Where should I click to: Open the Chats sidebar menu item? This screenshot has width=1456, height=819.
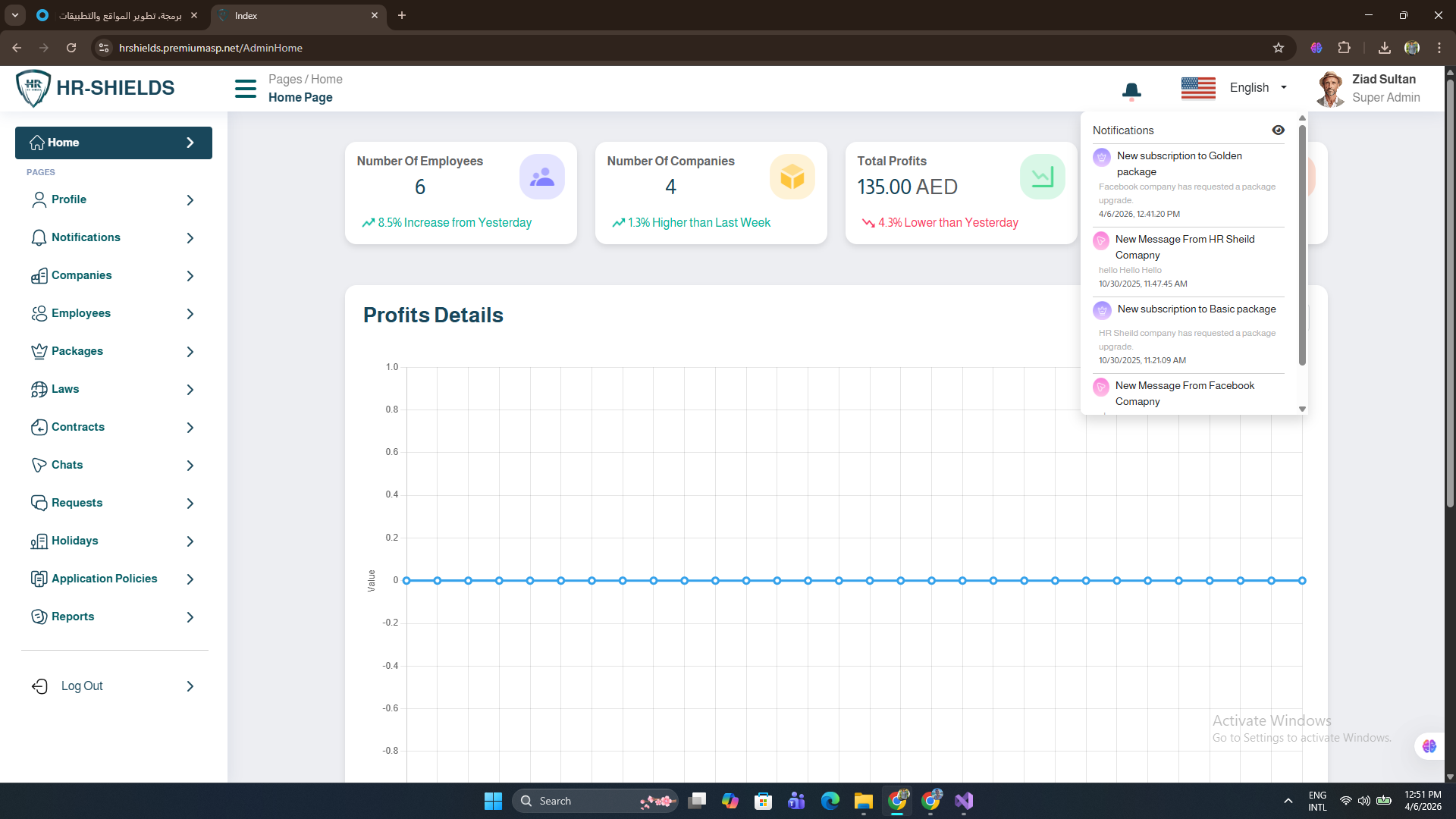click(67, 465)
